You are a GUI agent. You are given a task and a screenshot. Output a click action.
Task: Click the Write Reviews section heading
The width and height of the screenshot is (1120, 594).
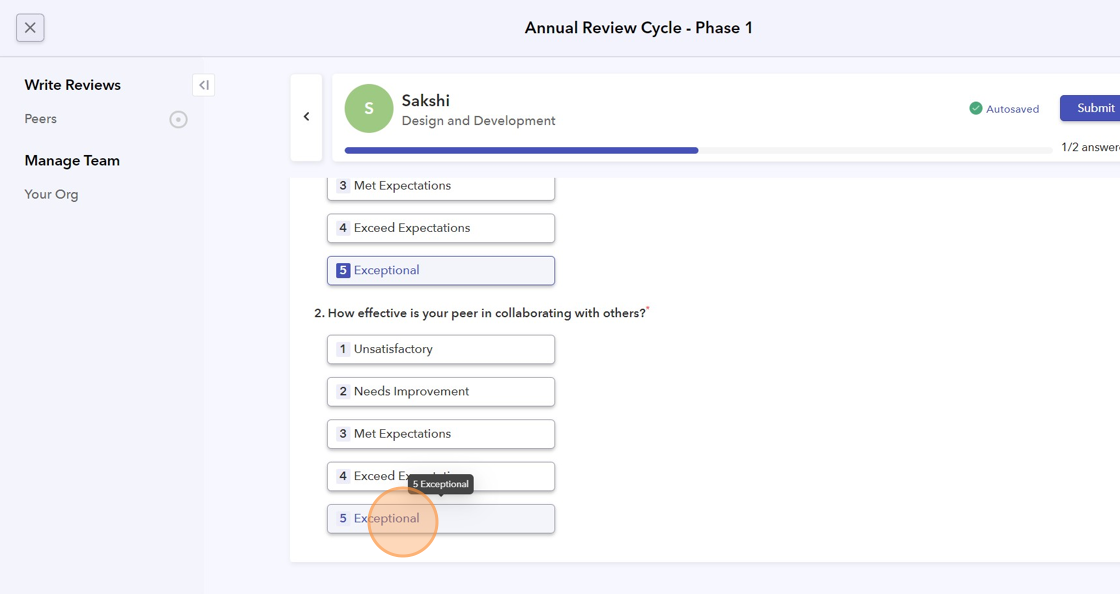pos(73,85)
